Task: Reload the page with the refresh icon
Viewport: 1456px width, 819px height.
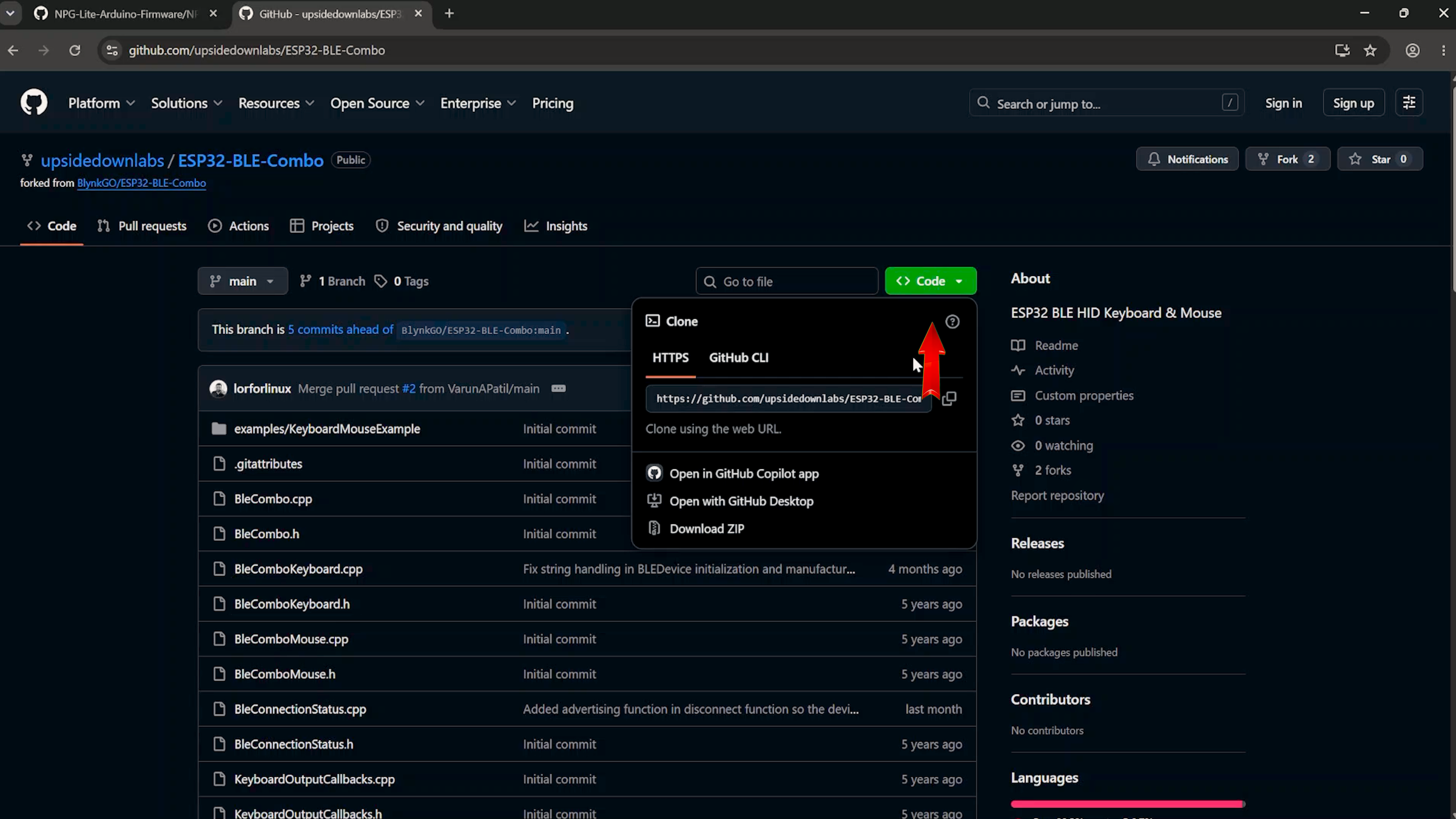Action: point(75,50)
